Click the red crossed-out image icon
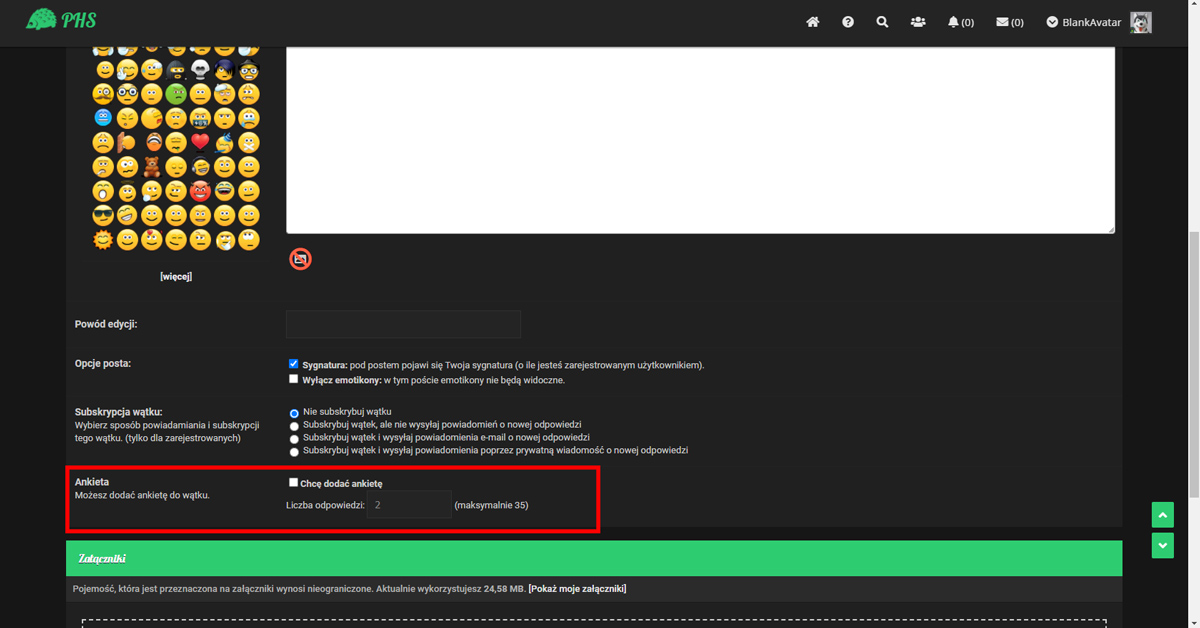1200x628 pixels. pyautogui.click(x=300, y=259)
